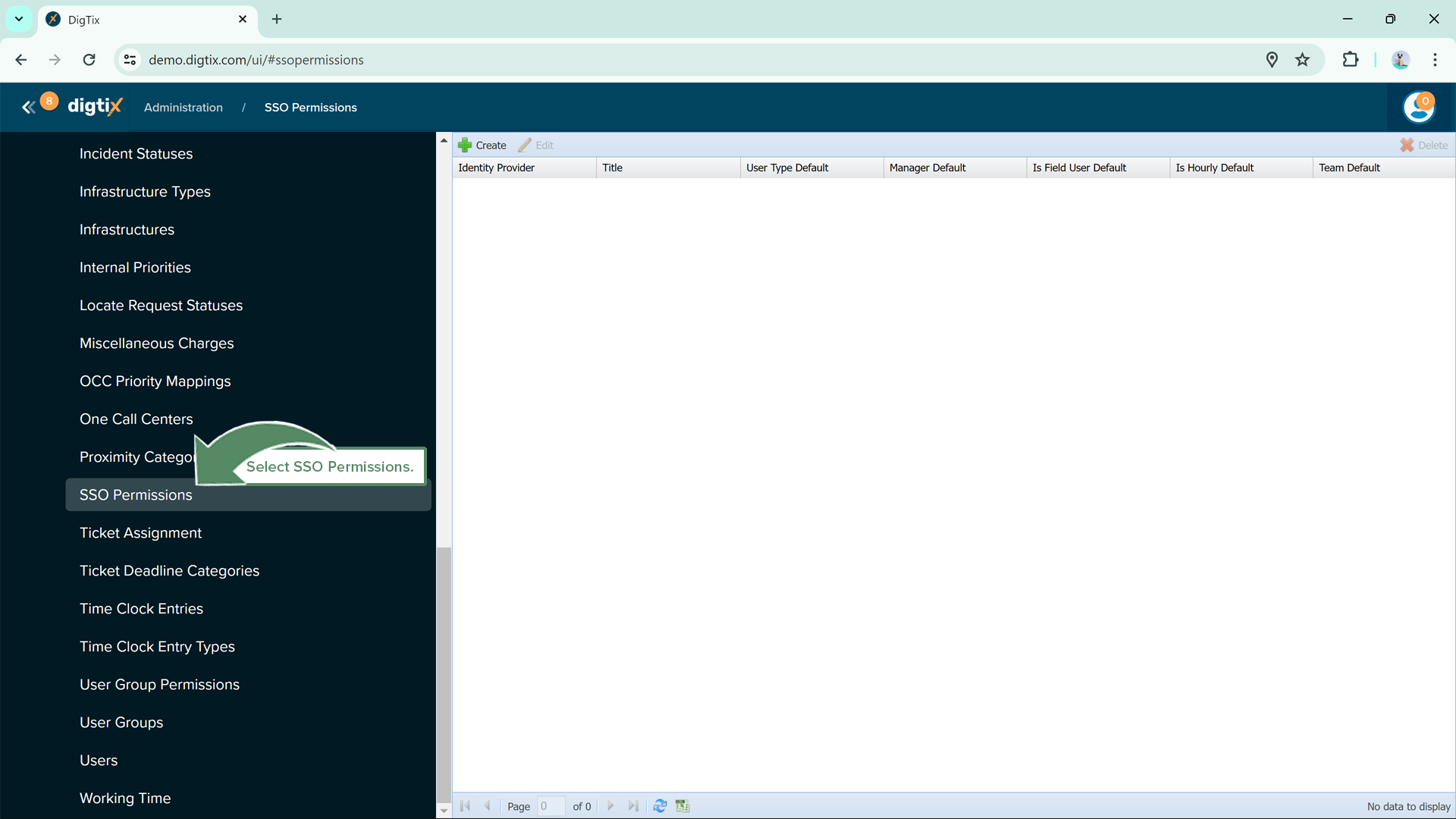Image resolution: width=1456 pixels, height=819 pixels.
Task: Click Administration breadcrumb link
Action: click(x=184, y=108)
